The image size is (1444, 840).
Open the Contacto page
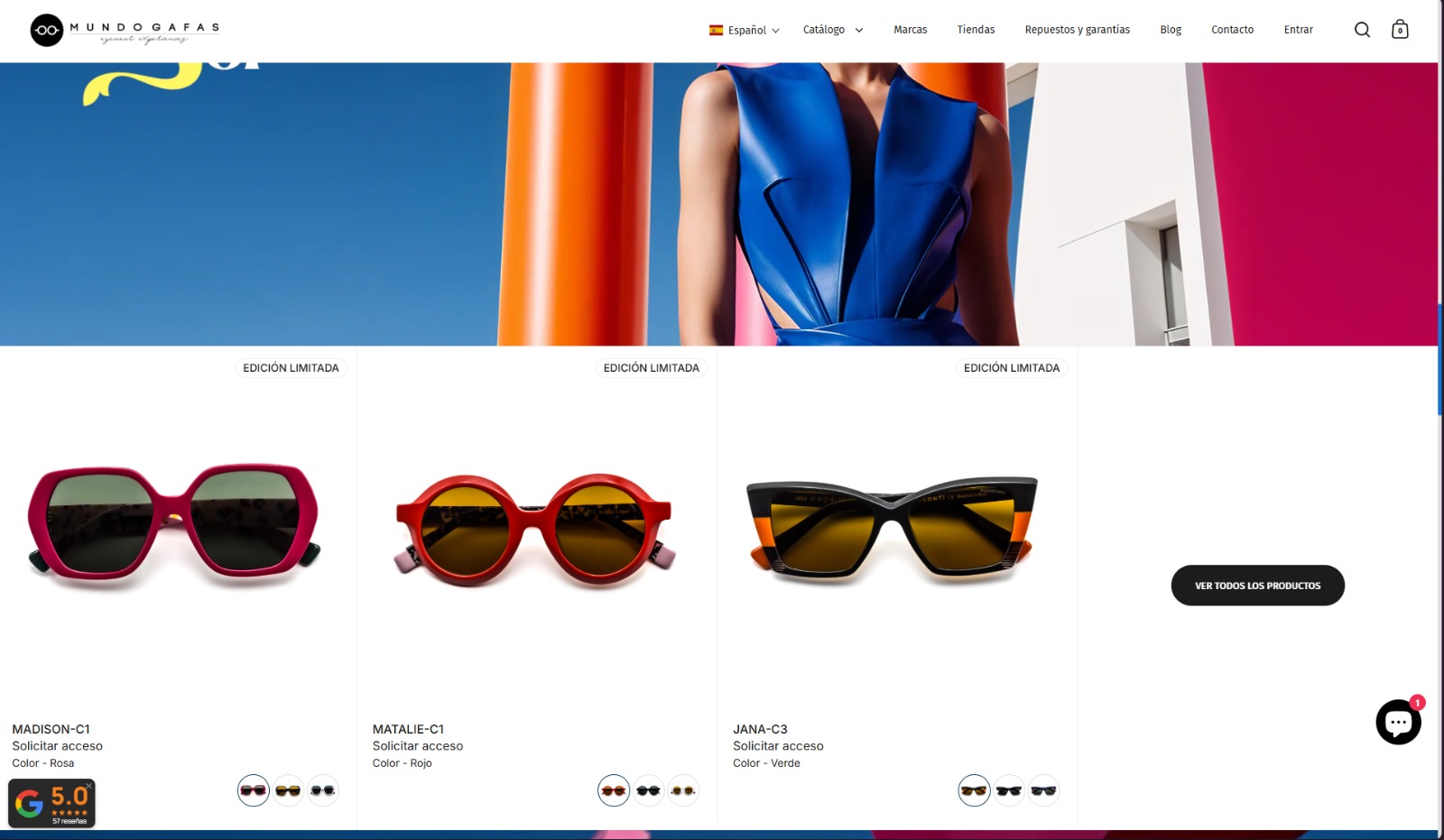pyautogui.click(x=1232, y=30)
